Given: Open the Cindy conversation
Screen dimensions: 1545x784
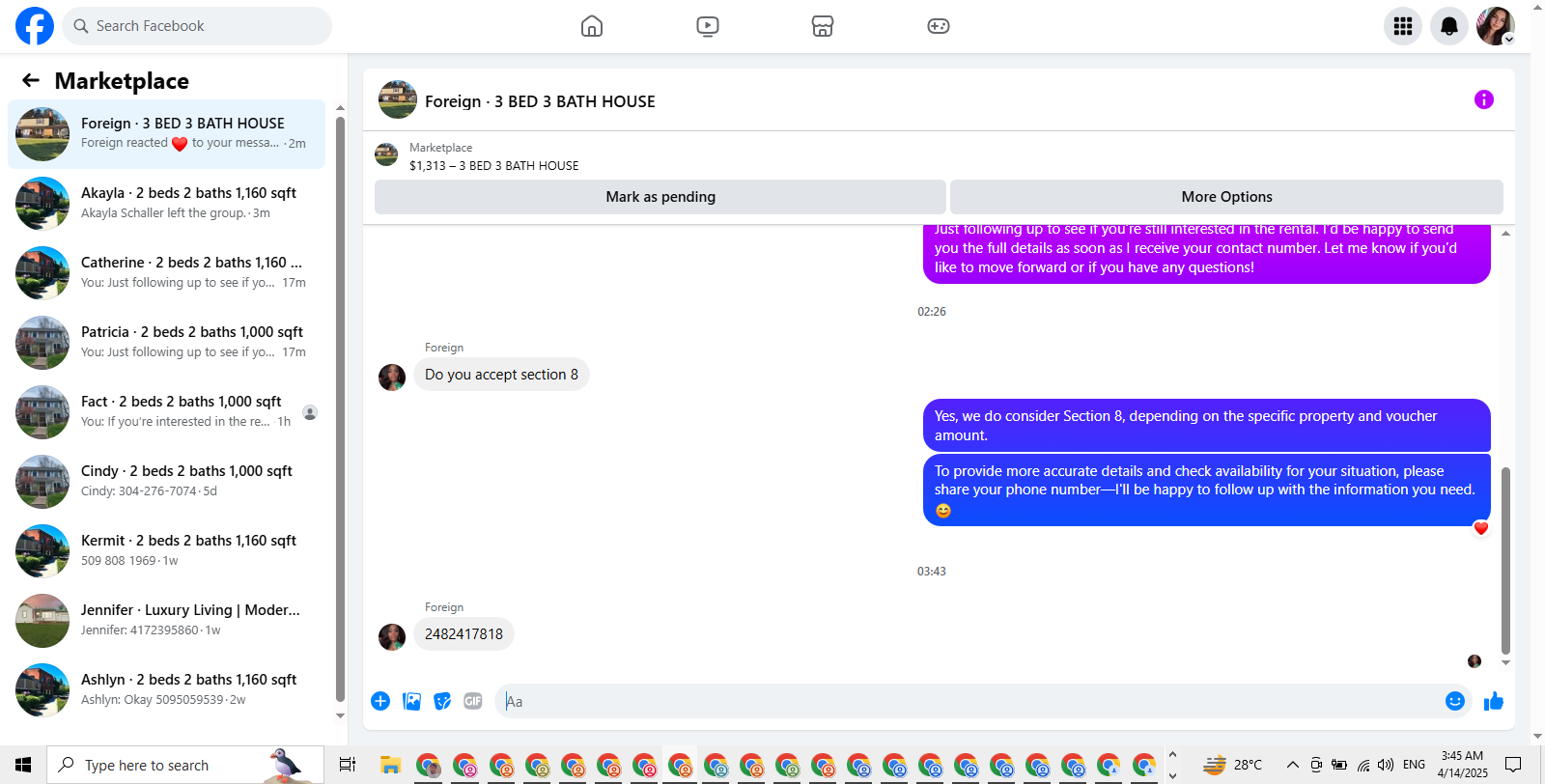Looking at the screenshot, I should pyautogui.click(x=166, y=482).
